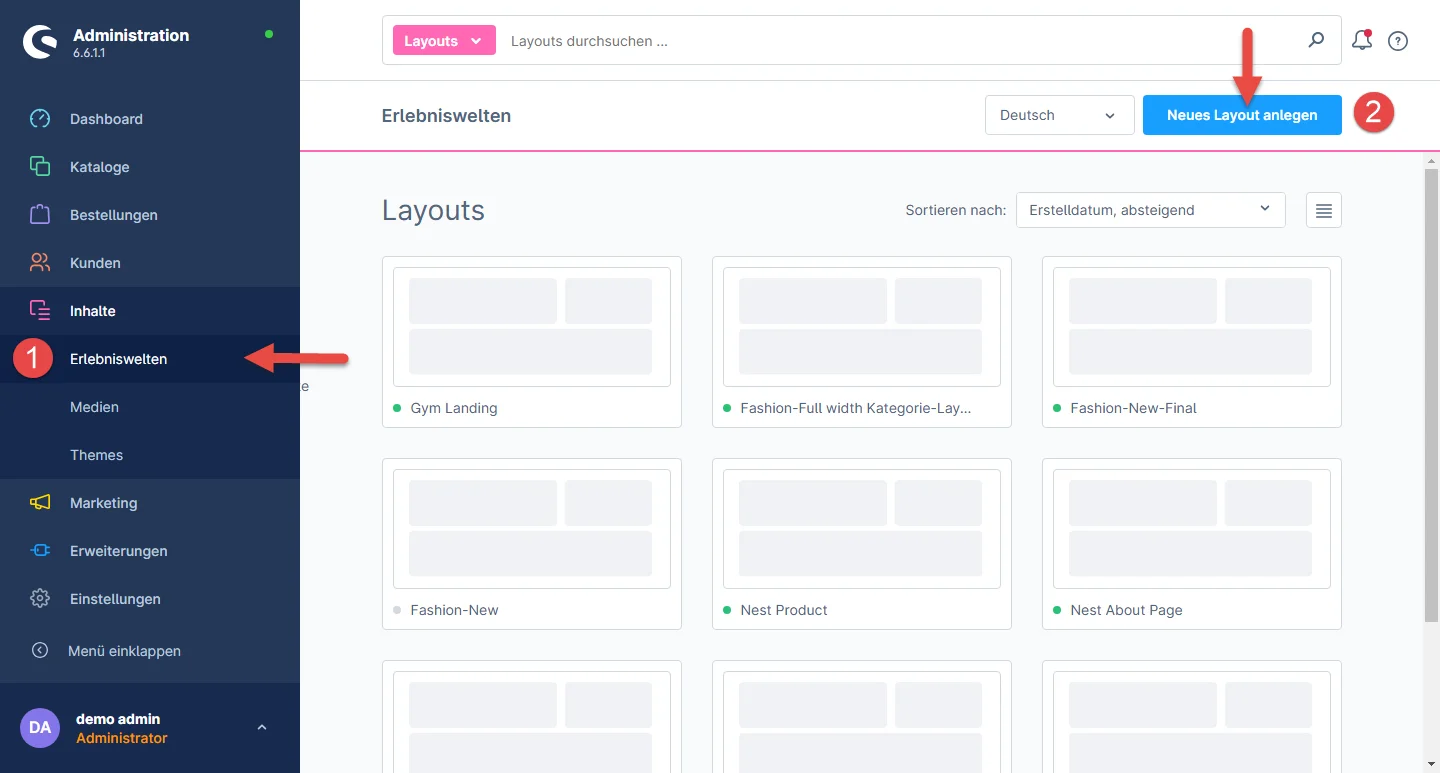Click the Dashboard gauge icon
Image resolution: width=1440 pixels, height=773 pixels.
tap(40, 119)
